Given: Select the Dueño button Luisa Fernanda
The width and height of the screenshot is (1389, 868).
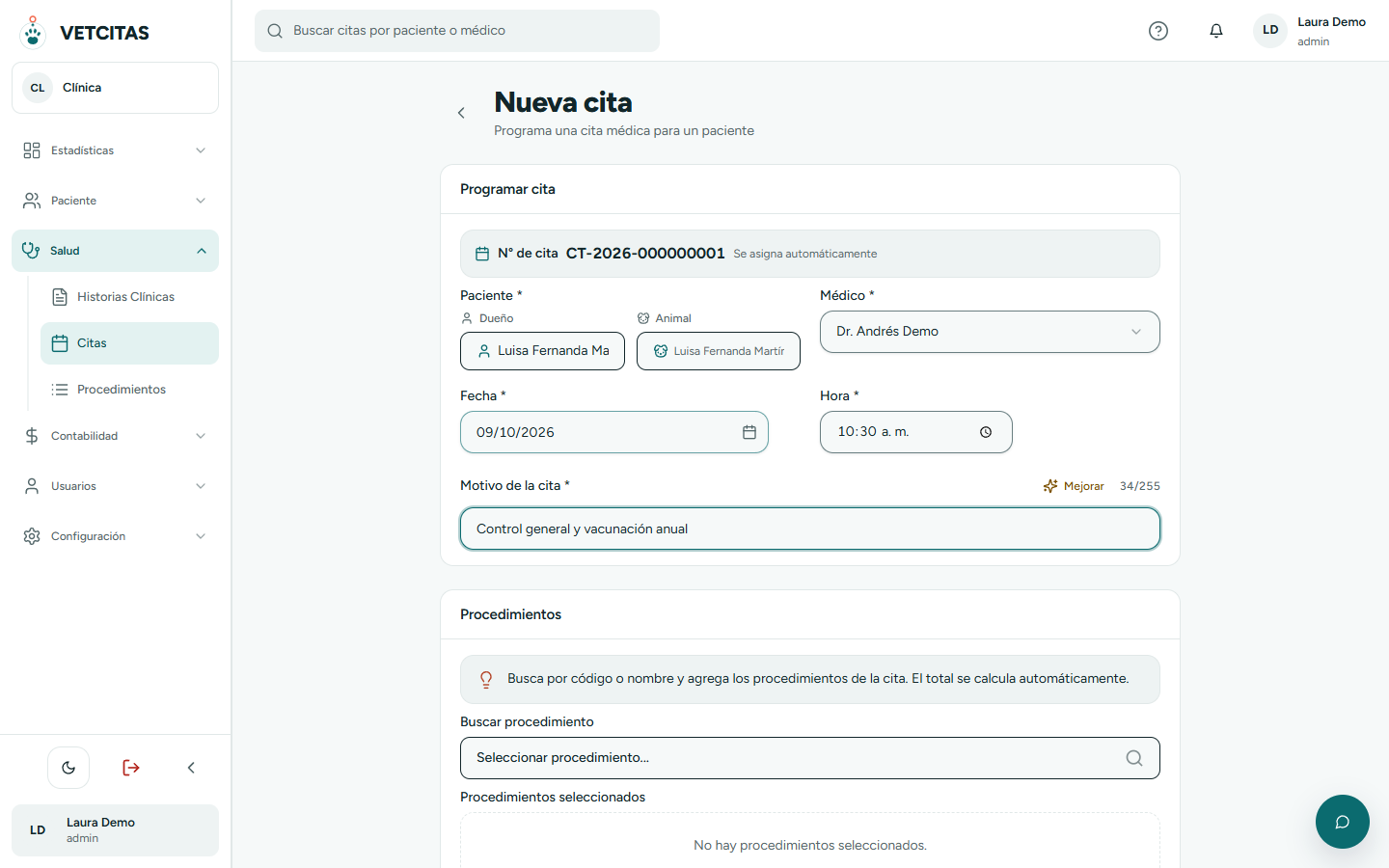Looking at the screenshot, I should [x=542, y=351].
